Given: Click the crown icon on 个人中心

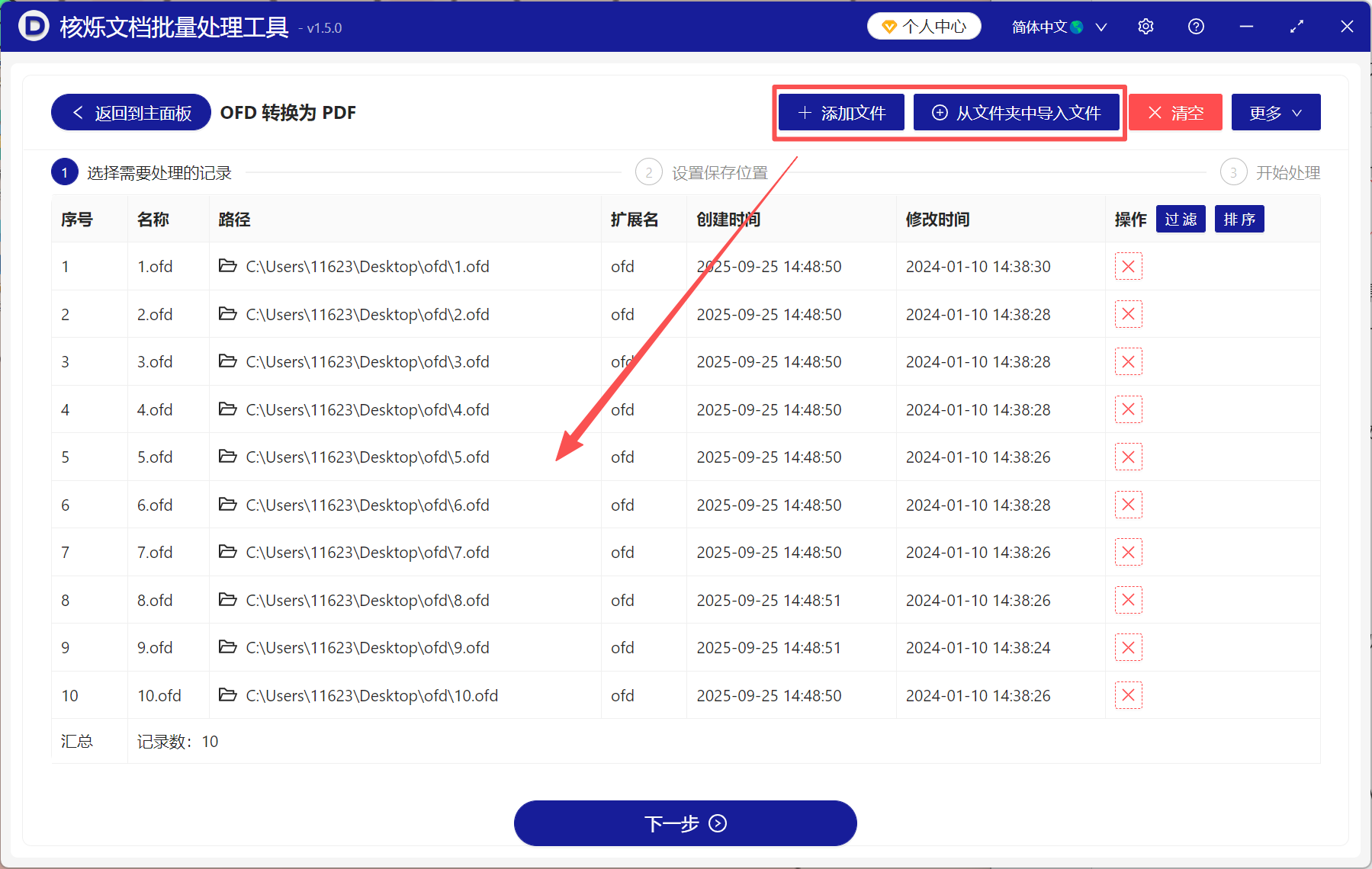Looking at the screenshot, I should point(888,25).
